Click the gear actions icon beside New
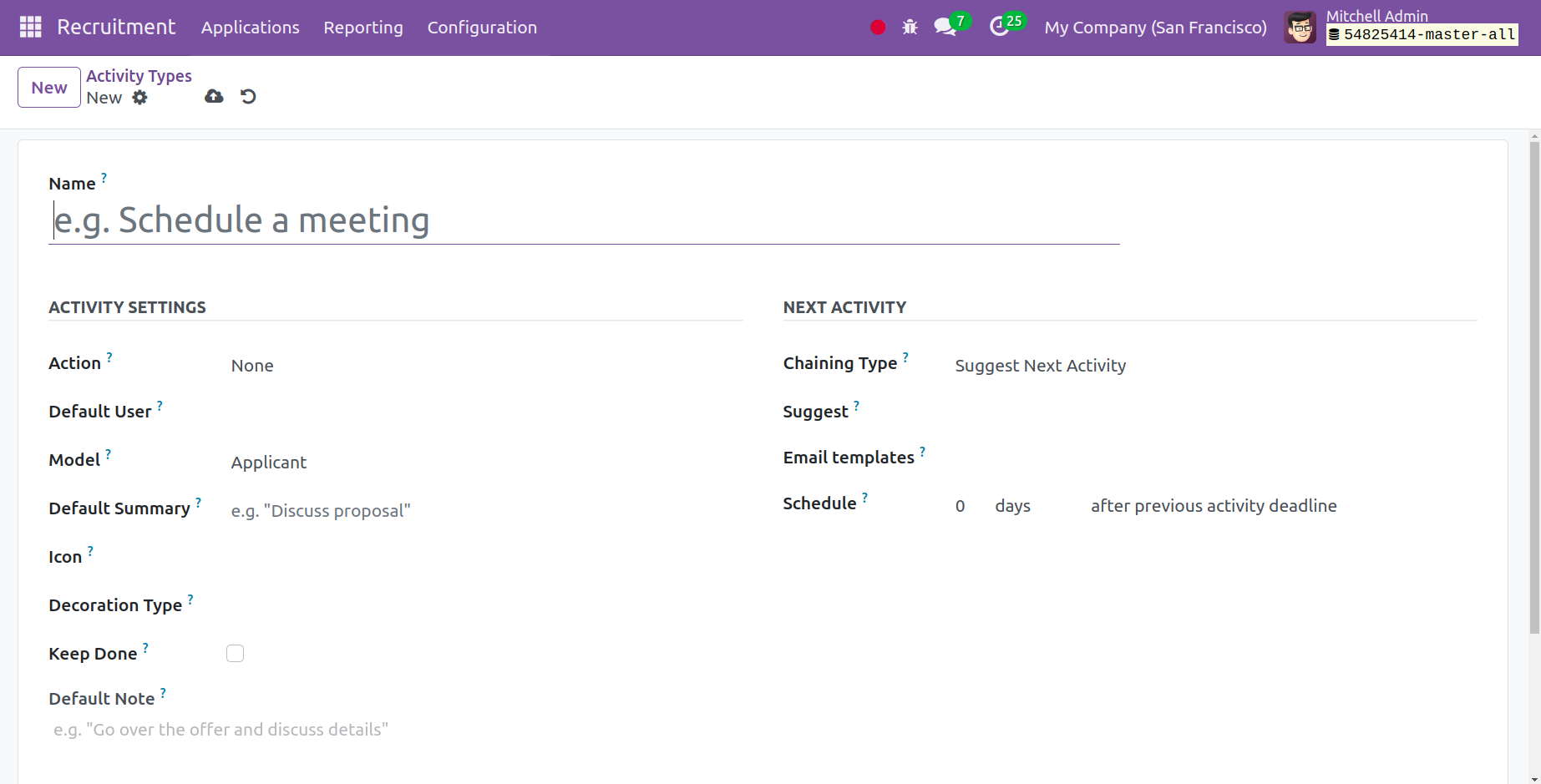The height and width of the screenshot is (784, 1541). point(139,98)
